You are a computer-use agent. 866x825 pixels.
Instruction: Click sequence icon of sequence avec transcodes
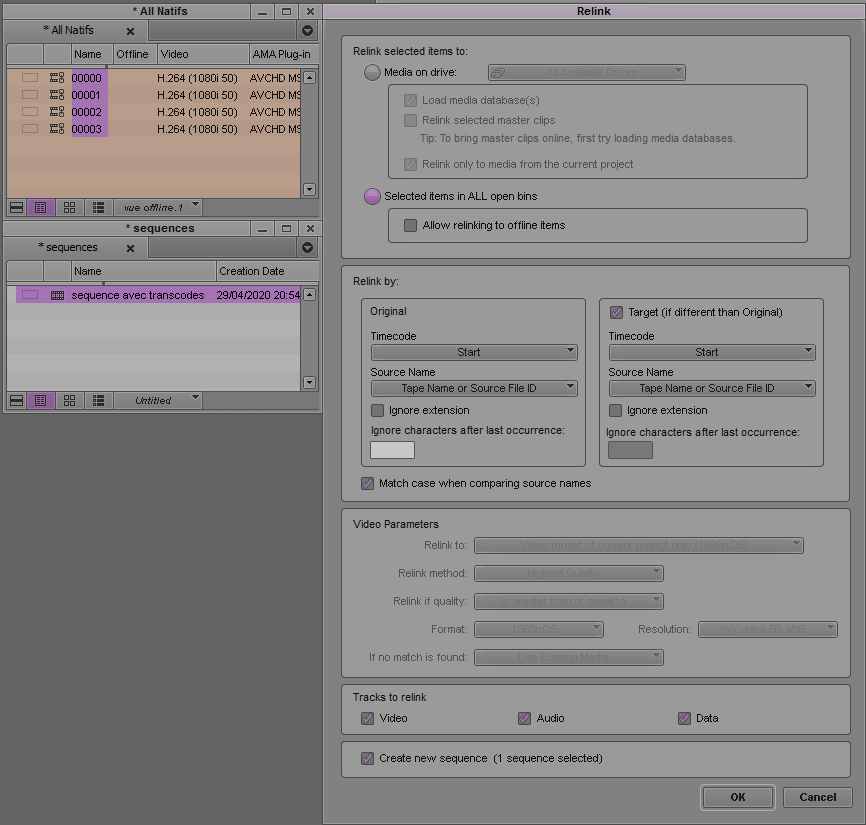57,295
